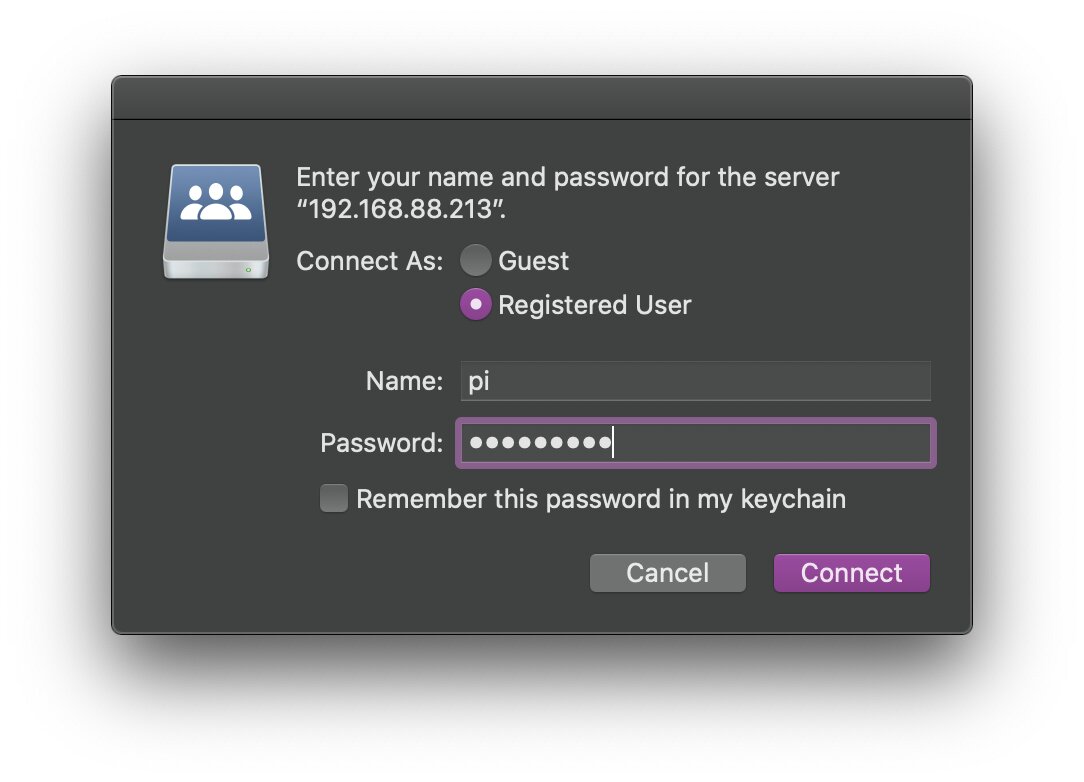This screenshot has height=782, width=1084.
Task: Click the Registered User option label
Action: pos(595,305)
